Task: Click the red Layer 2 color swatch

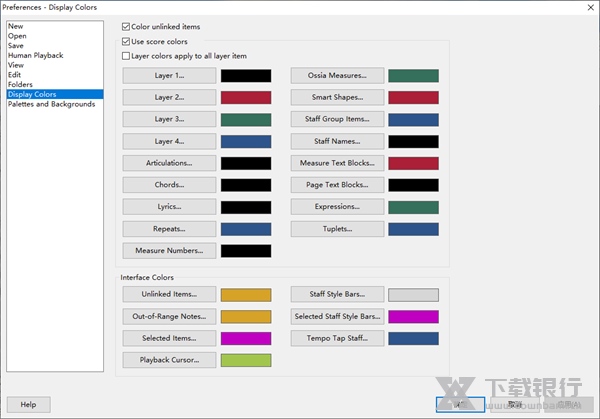Action: point(246,98)
